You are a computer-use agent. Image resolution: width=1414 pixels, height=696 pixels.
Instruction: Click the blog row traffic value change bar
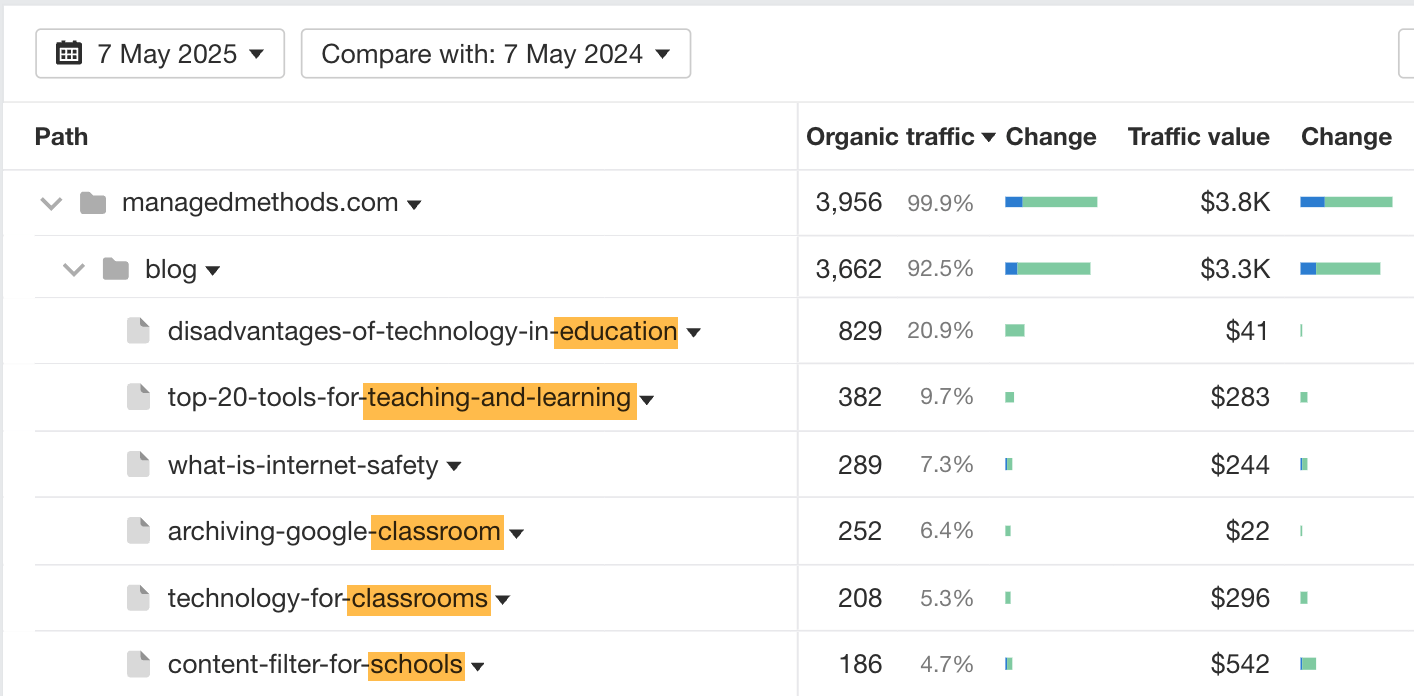click(x=1340, y=269)
